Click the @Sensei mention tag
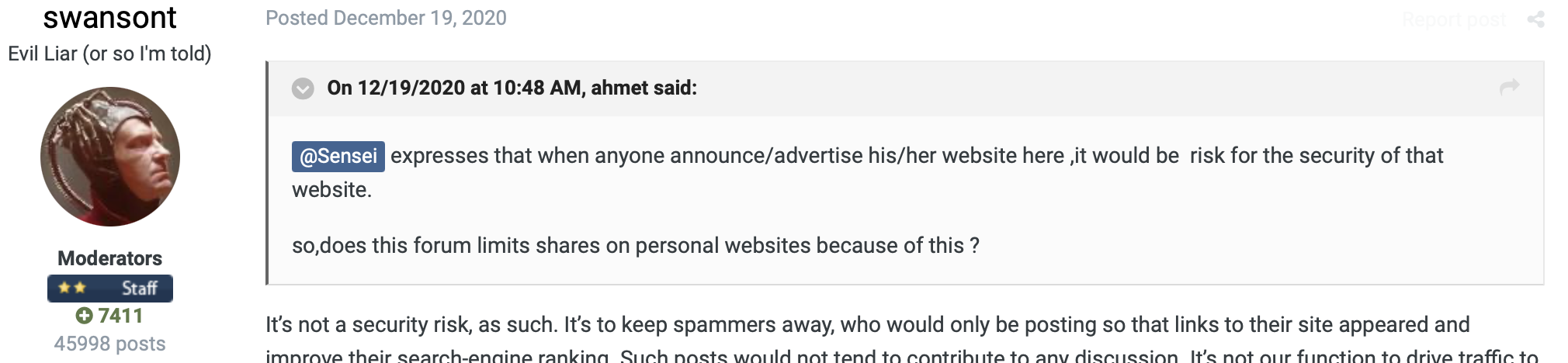This screenshot has width=1568, height=363. [338, 157]
